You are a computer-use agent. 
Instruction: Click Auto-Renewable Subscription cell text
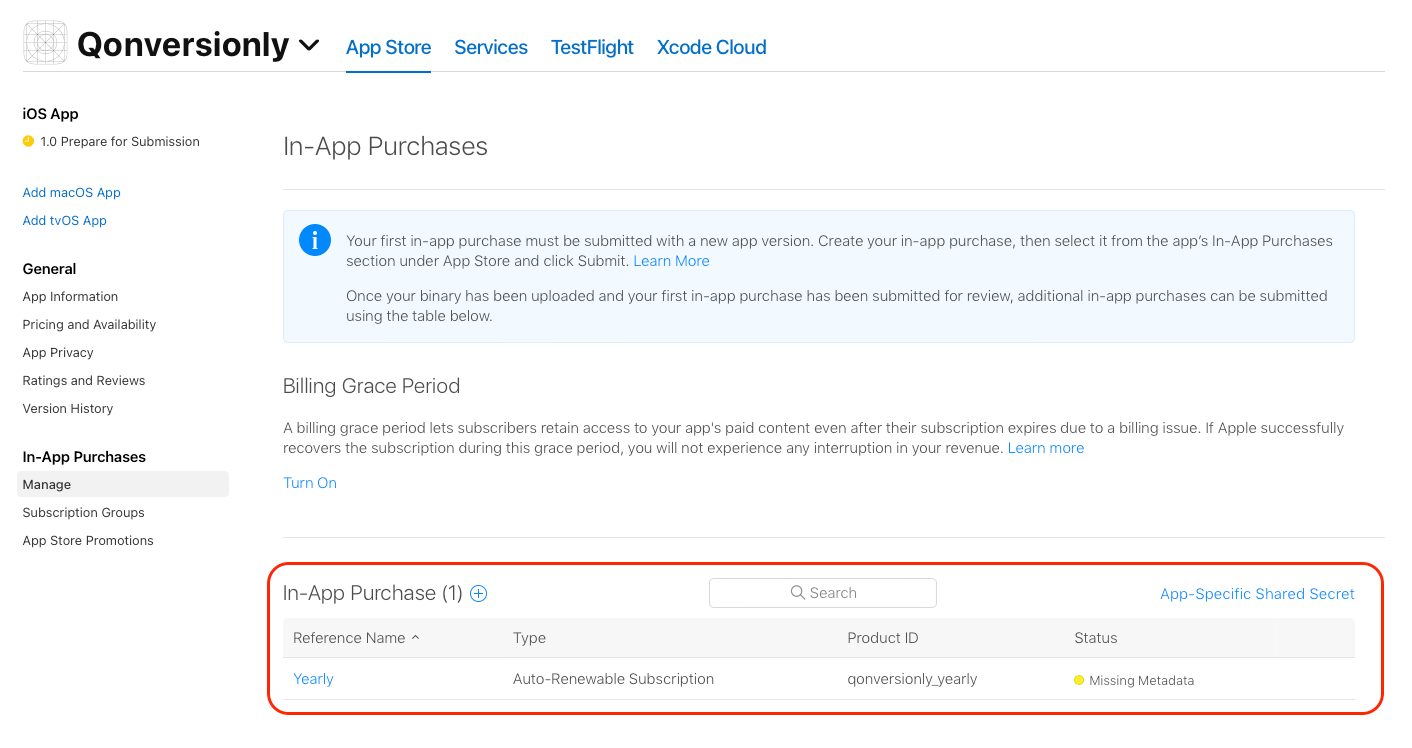point(613,679)
